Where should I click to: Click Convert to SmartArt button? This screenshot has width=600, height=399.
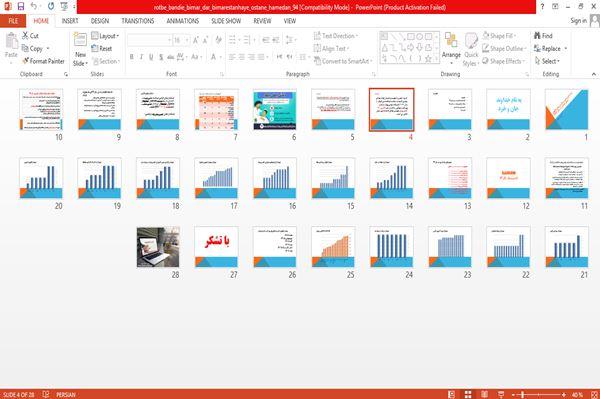[343, 61]
